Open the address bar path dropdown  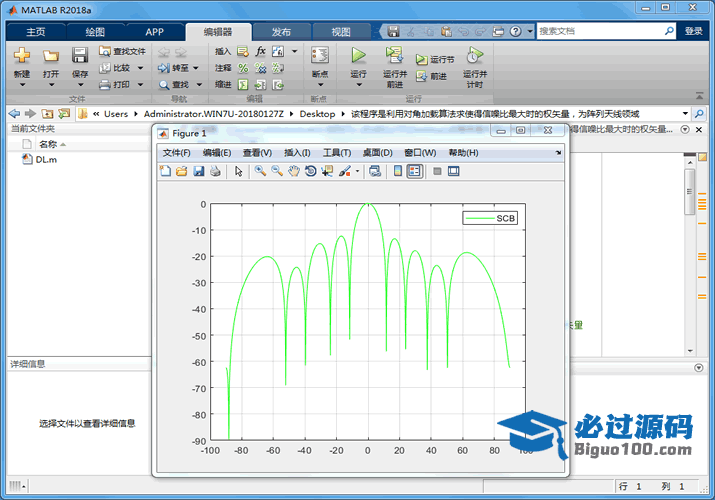tap(685, 113)
